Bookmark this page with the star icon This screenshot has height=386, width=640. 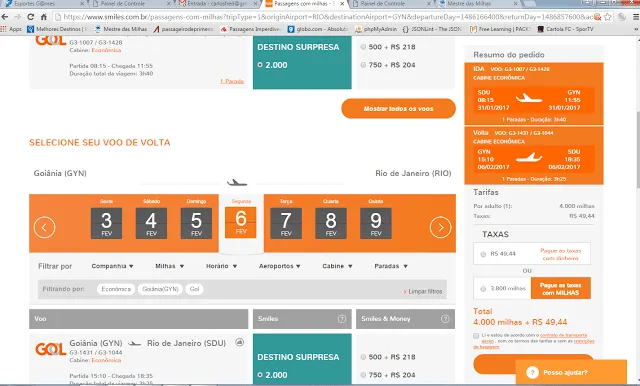coord(607,17)
